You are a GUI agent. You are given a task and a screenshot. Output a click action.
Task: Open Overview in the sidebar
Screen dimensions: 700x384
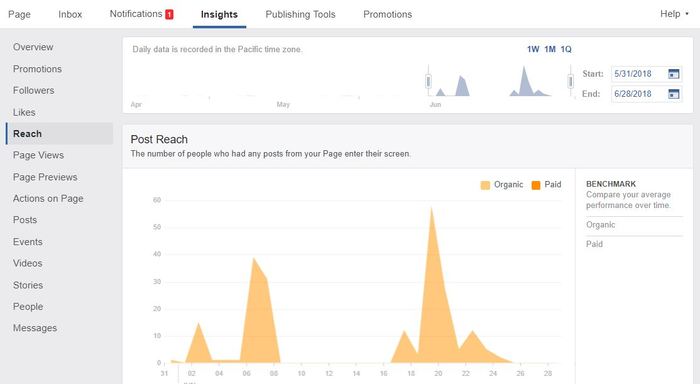point(33,47)
